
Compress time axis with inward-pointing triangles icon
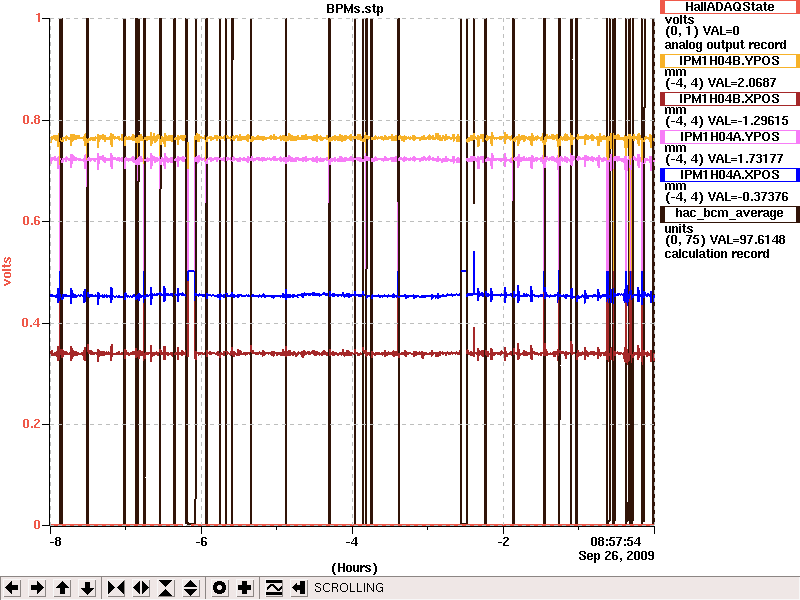116,588
